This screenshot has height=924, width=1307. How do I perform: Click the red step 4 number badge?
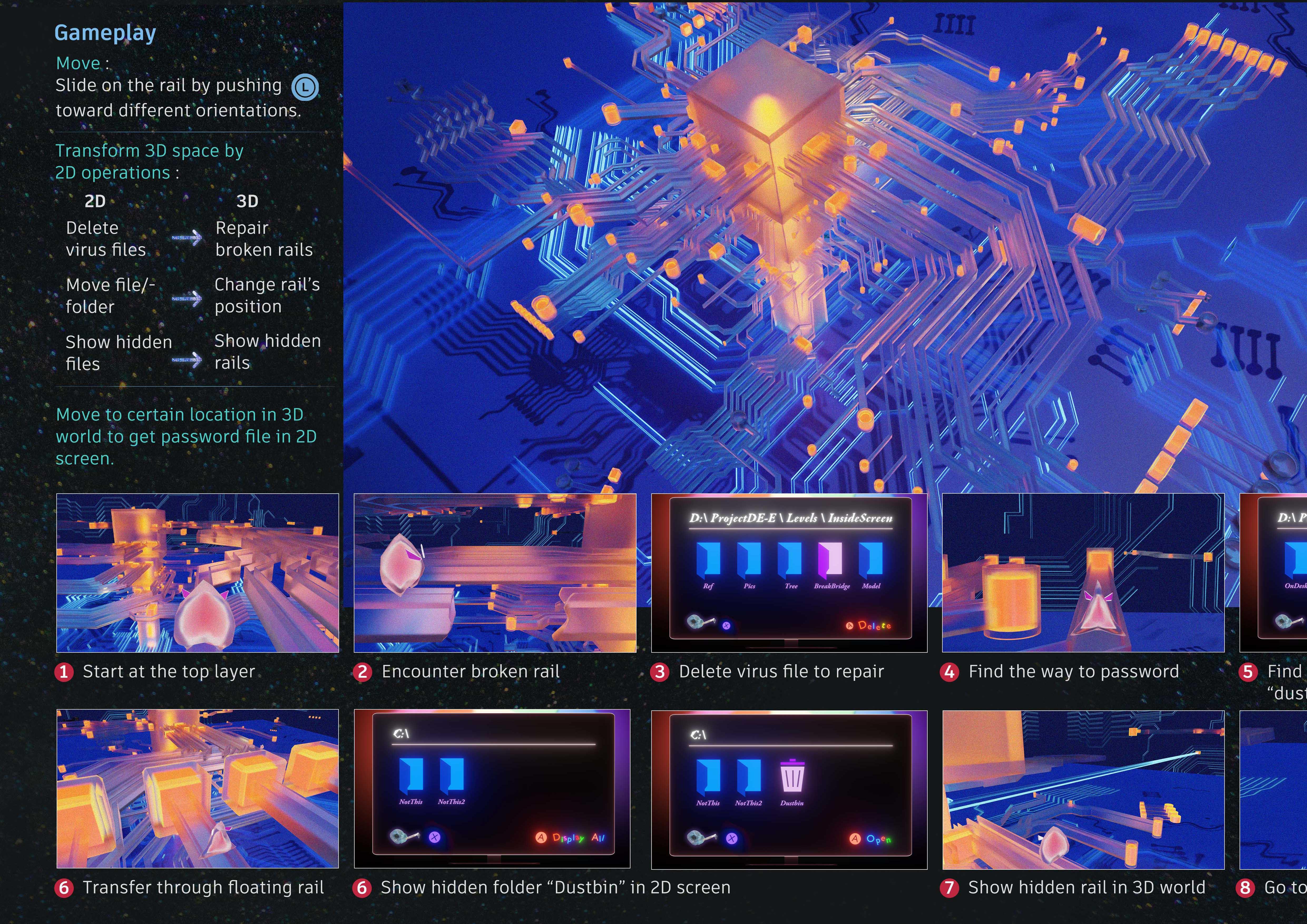[x=949, y=672]
